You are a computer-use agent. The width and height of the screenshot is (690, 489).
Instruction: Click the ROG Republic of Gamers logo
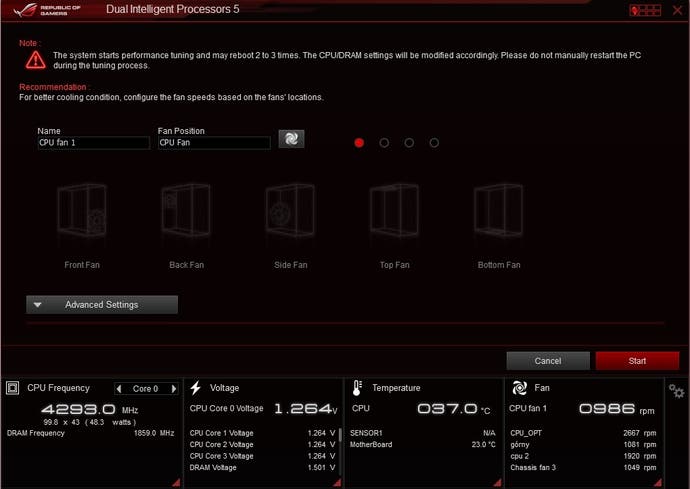point(47,10)
